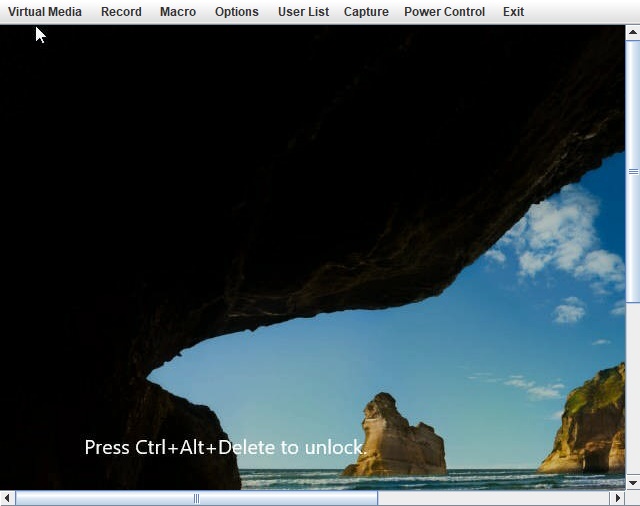This screenshot has height=506, width=640.
Task: Open the User List menu
Action: pos(303,12)
